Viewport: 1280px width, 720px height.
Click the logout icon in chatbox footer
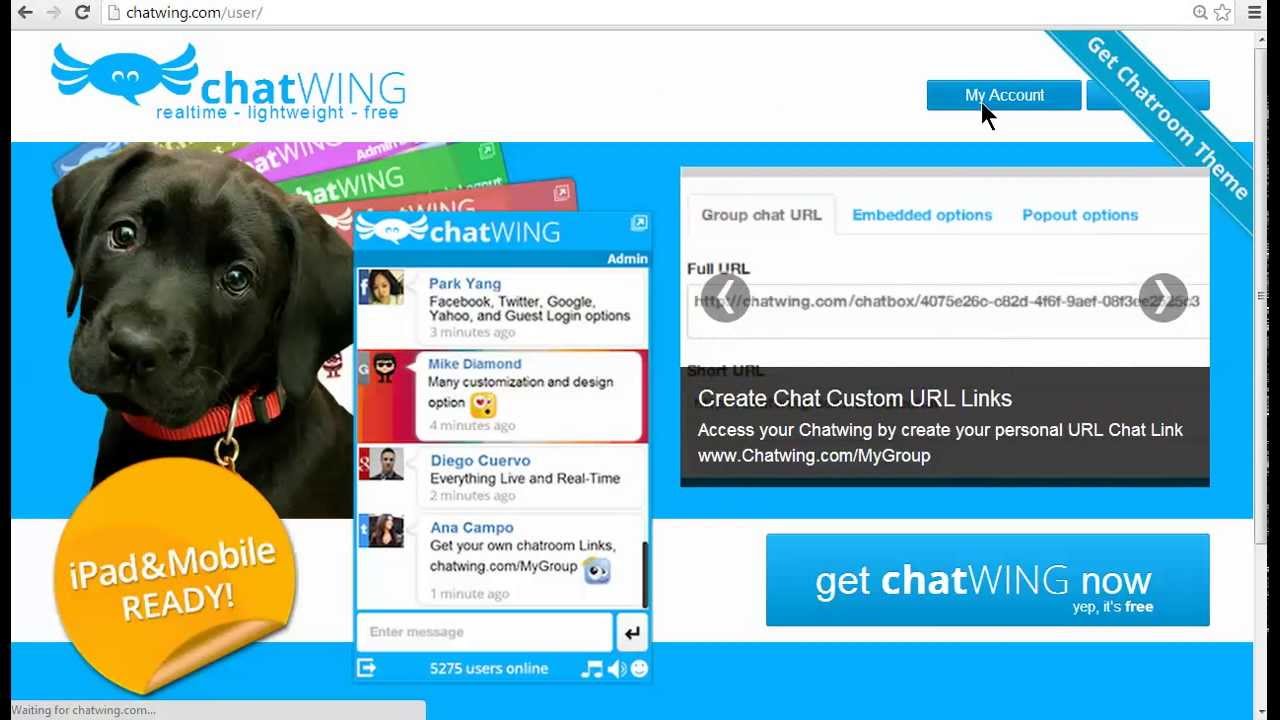(366, 668)
